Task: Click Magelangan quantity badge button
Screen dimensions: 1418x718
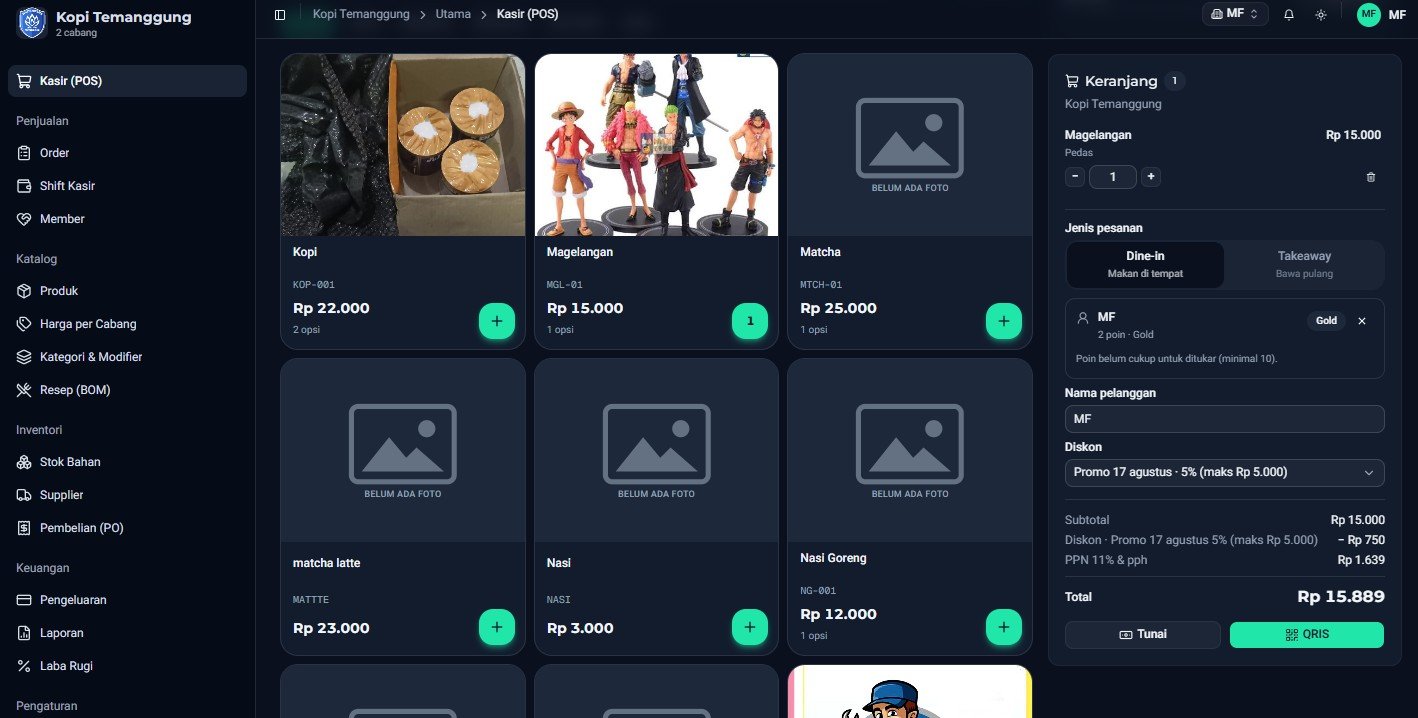Action: (750, 321)
